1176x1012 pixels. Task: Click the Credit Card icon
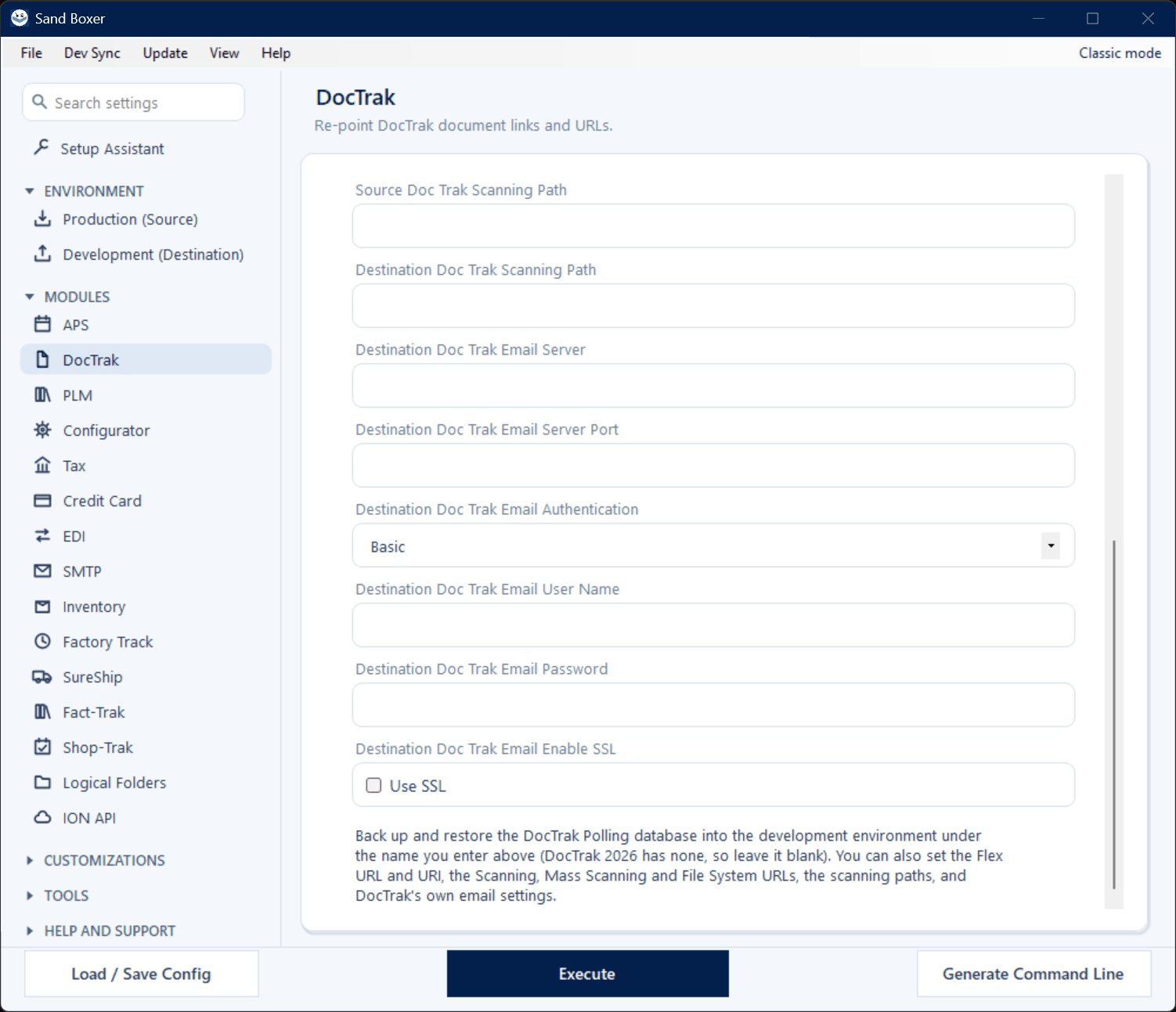pos(42,500)
